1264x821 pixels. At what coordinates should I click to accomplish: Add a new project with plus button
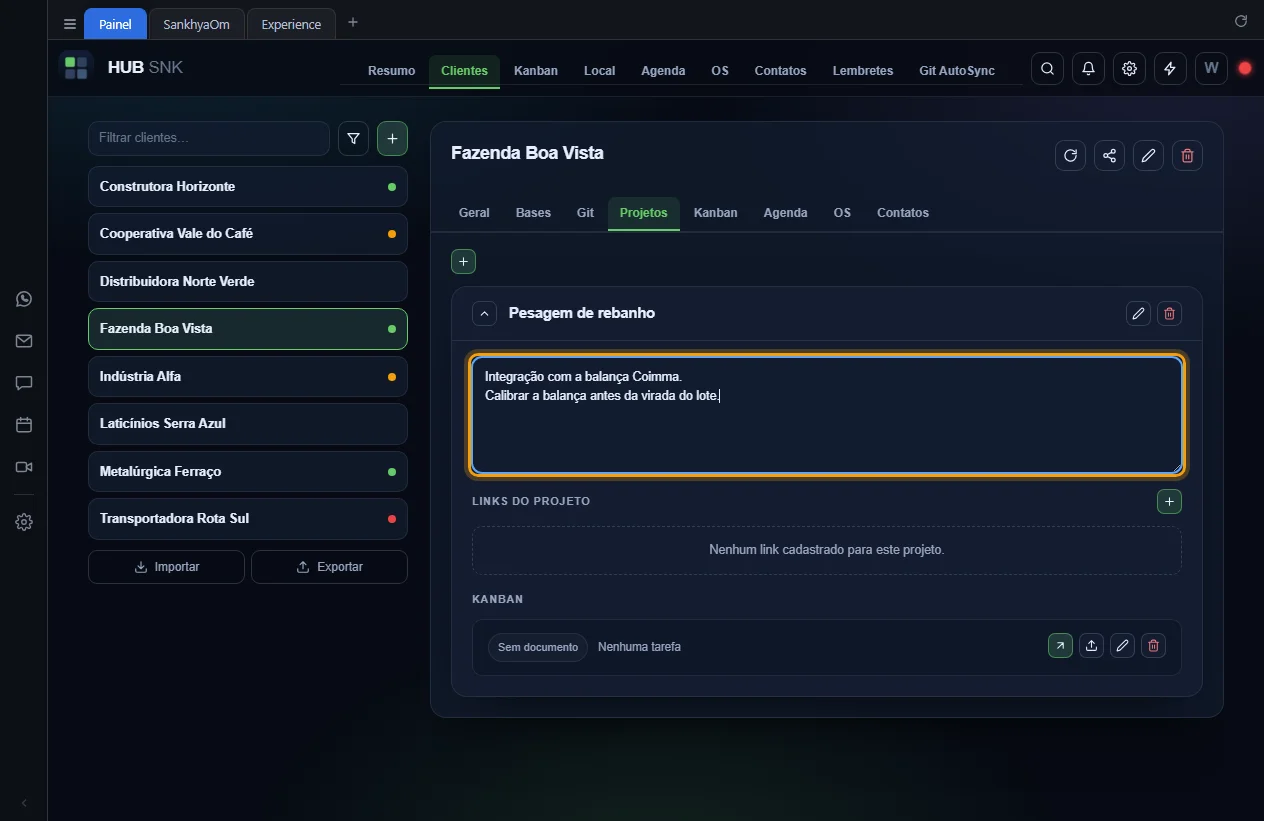click(463, 262)
